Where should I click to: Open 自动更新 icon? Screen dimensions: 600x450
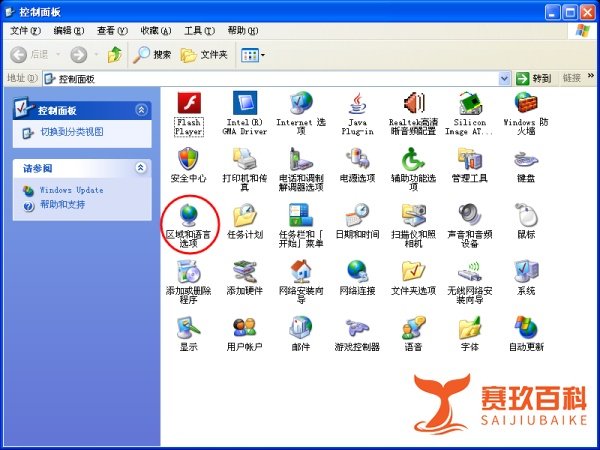click(x=526, y=334)
